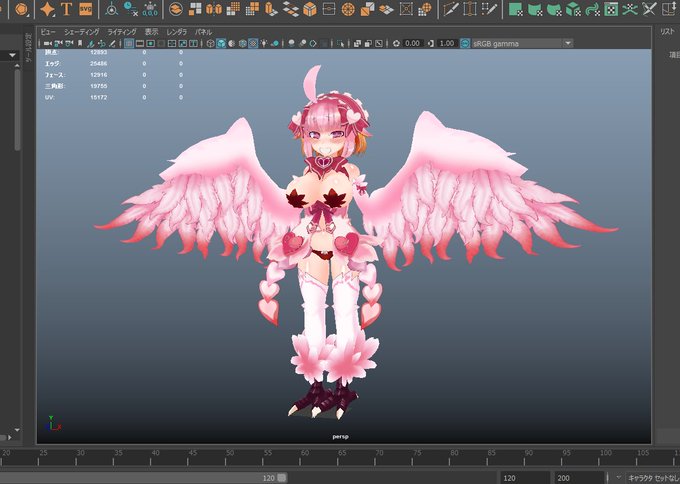Click the green unfold UV shelf icon
680x484 pixels.
[x=630, y=9]
